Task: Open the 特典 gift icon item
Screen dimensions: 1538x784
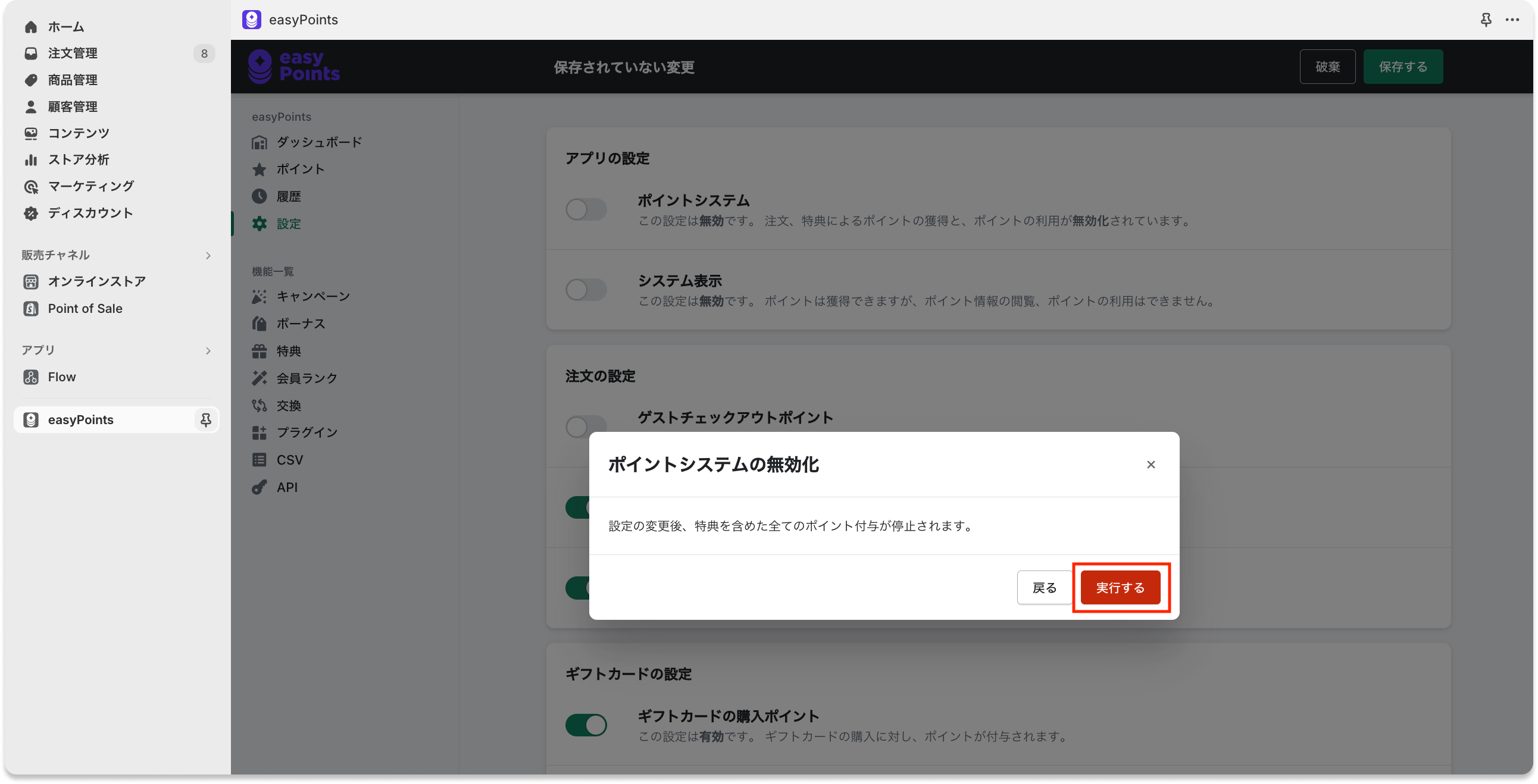Action: (259, 352)
